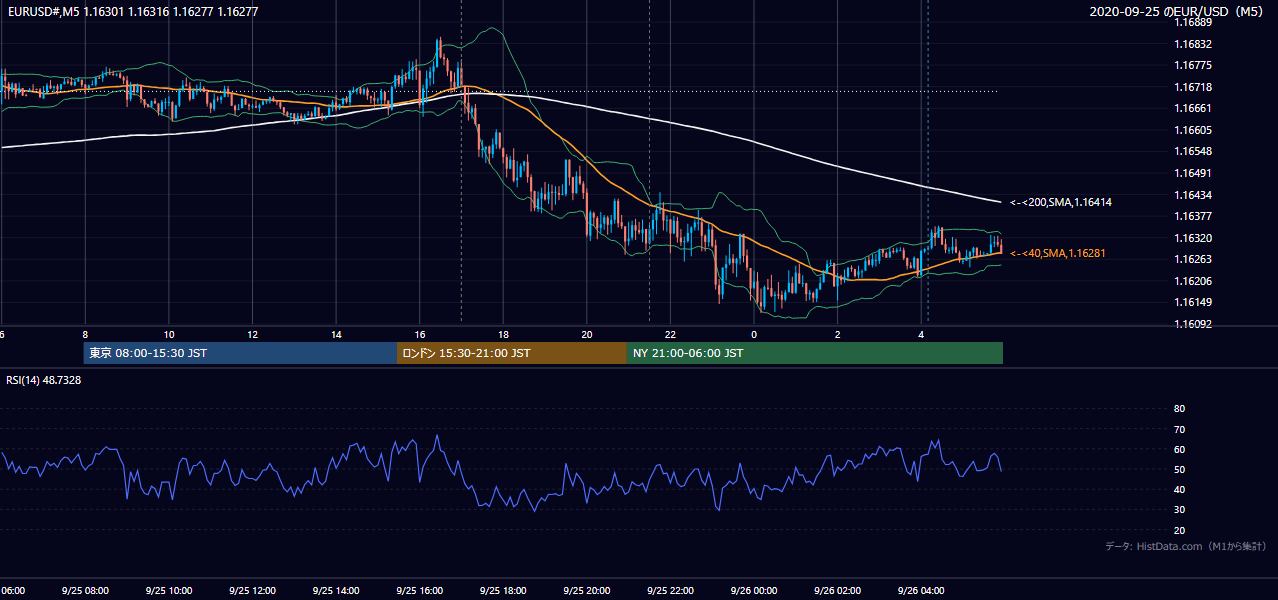The height and width of the screenshot is (600, 1278).
Task: Click the price axis value 1.16491
Action: pos(1192,173)
